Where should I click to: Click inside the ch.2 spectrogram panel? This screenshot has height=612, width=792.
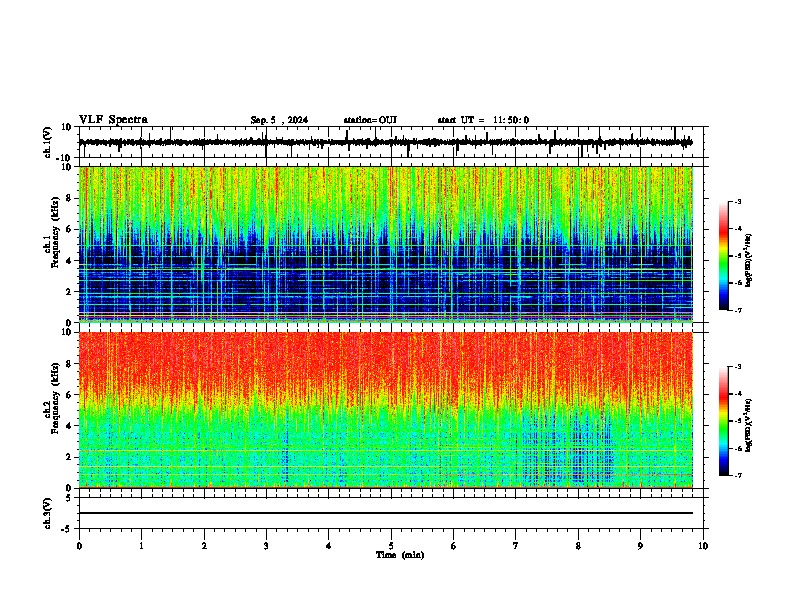386,410
